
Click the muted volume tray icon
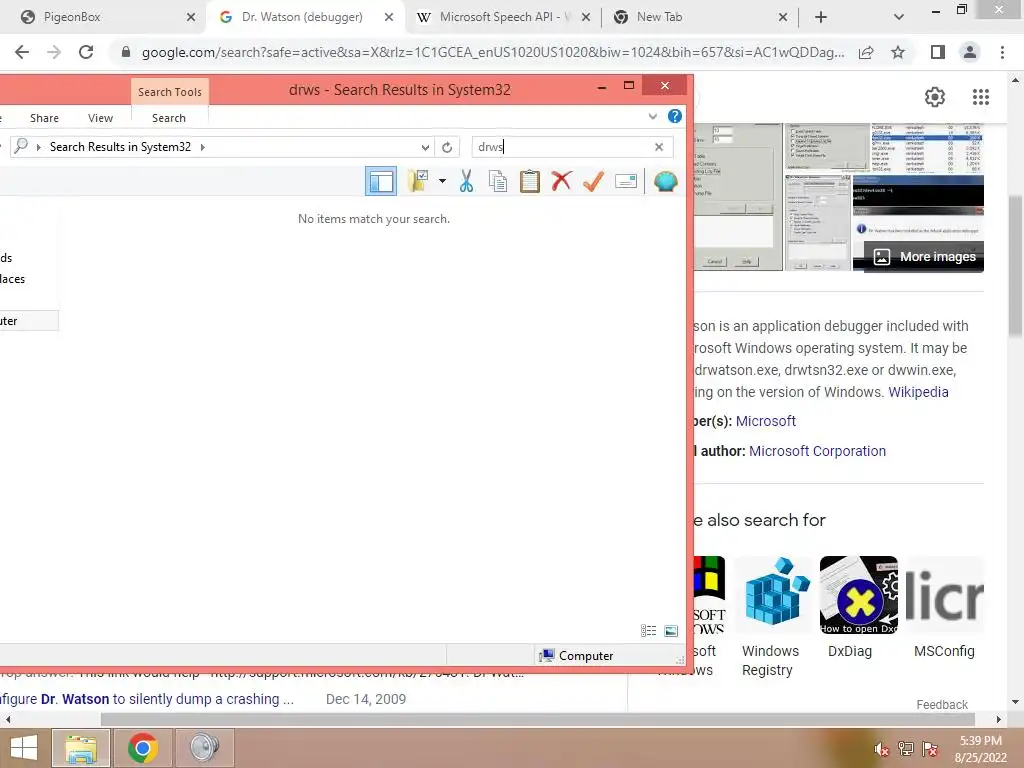pyautogui.click(x=881, y=749)
